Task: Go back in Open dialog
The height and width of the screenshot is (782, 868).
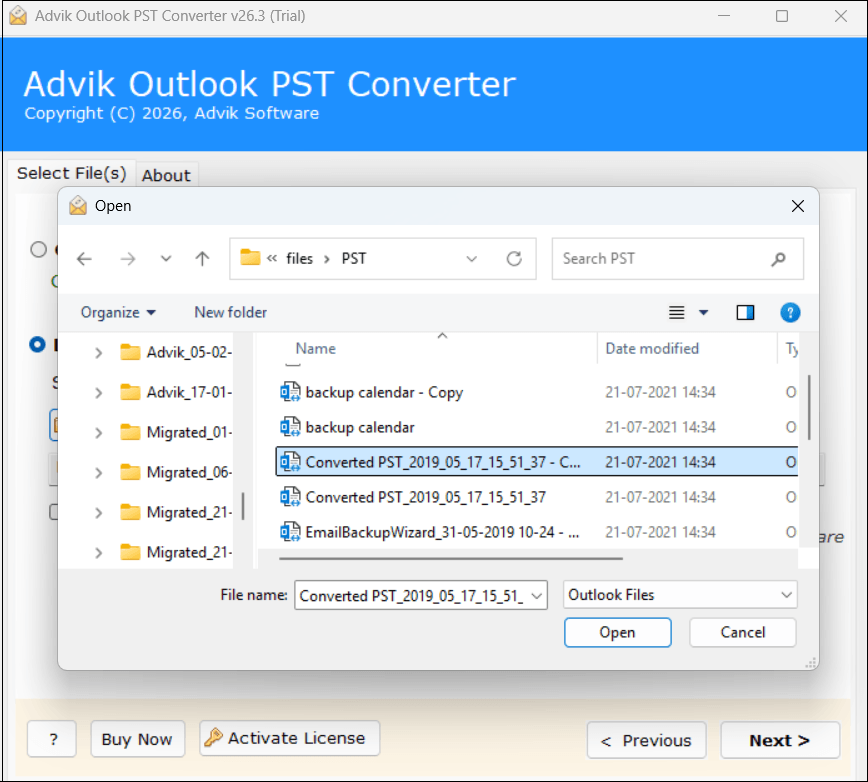Action: [84, 258]
